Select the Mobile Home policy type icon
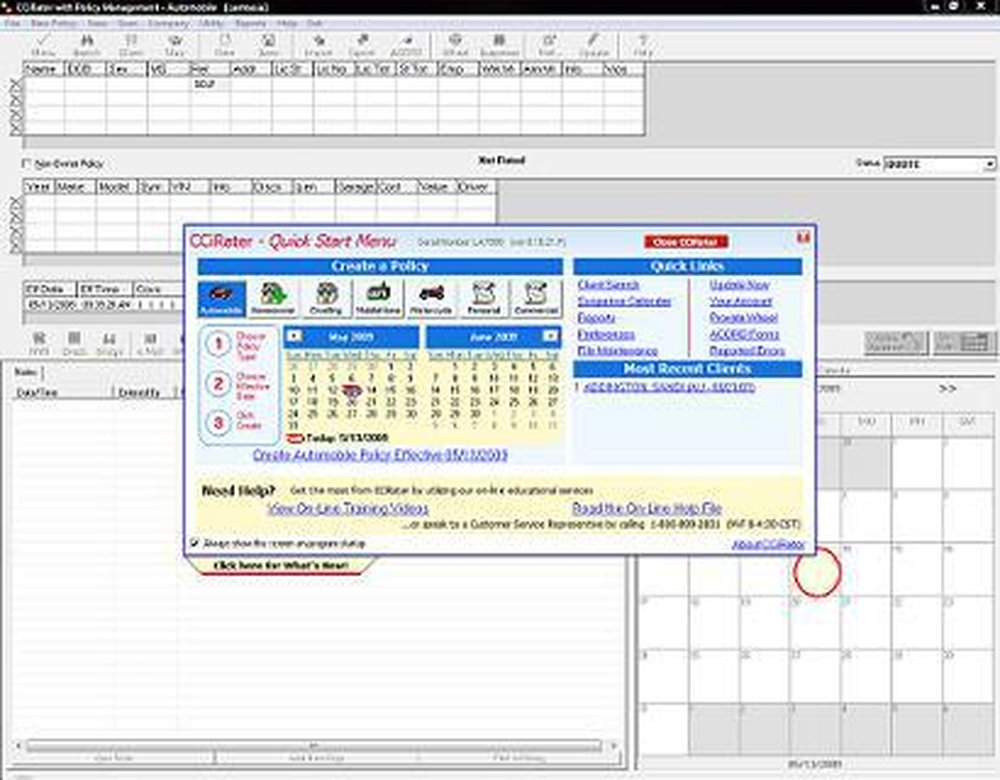The width and height of the screenshot is (1000, 780). point(378,298)
